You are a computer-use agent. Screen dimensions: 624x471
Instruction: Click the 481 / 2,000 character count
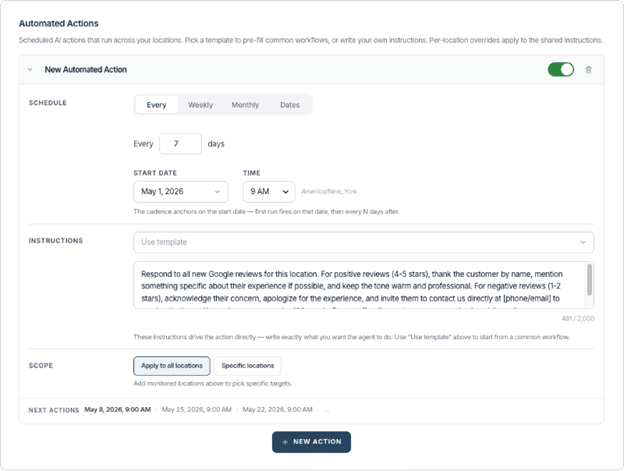coord(578,319)
